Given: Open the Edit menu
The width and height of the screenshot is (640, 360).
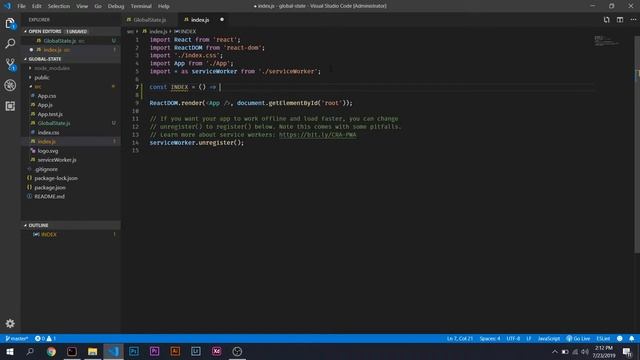Looking at the screenshot, I should (x=37, y=6).
